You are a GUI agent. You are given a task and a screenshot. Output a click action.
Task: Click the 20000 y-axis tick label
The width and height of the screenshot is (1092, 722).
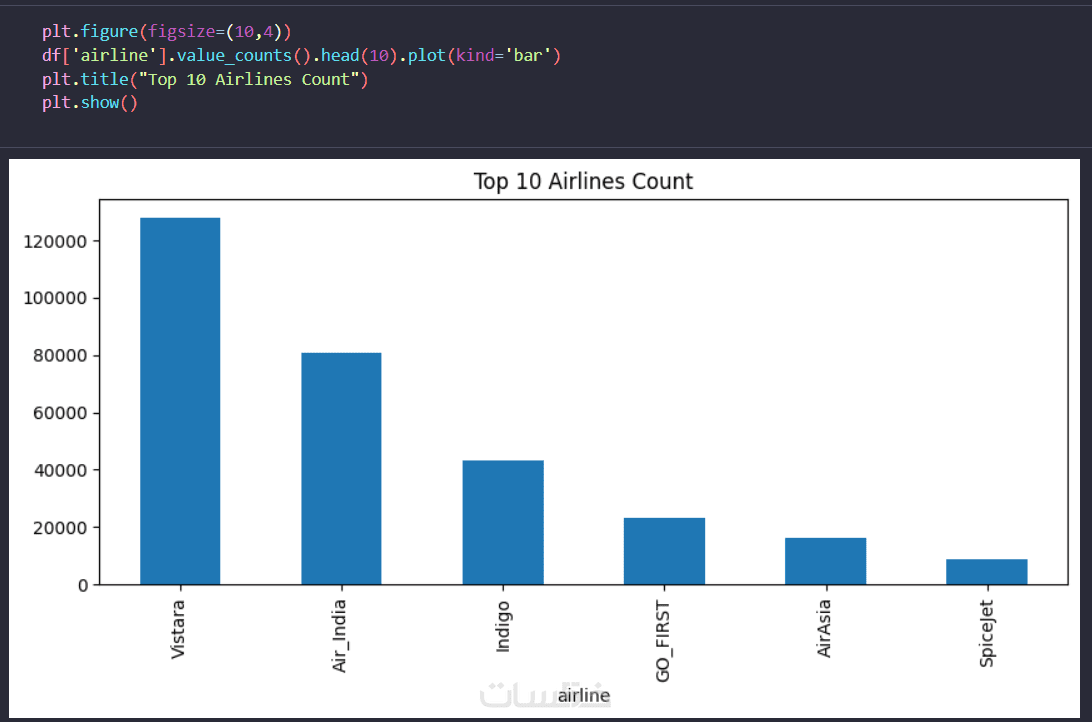60,528
